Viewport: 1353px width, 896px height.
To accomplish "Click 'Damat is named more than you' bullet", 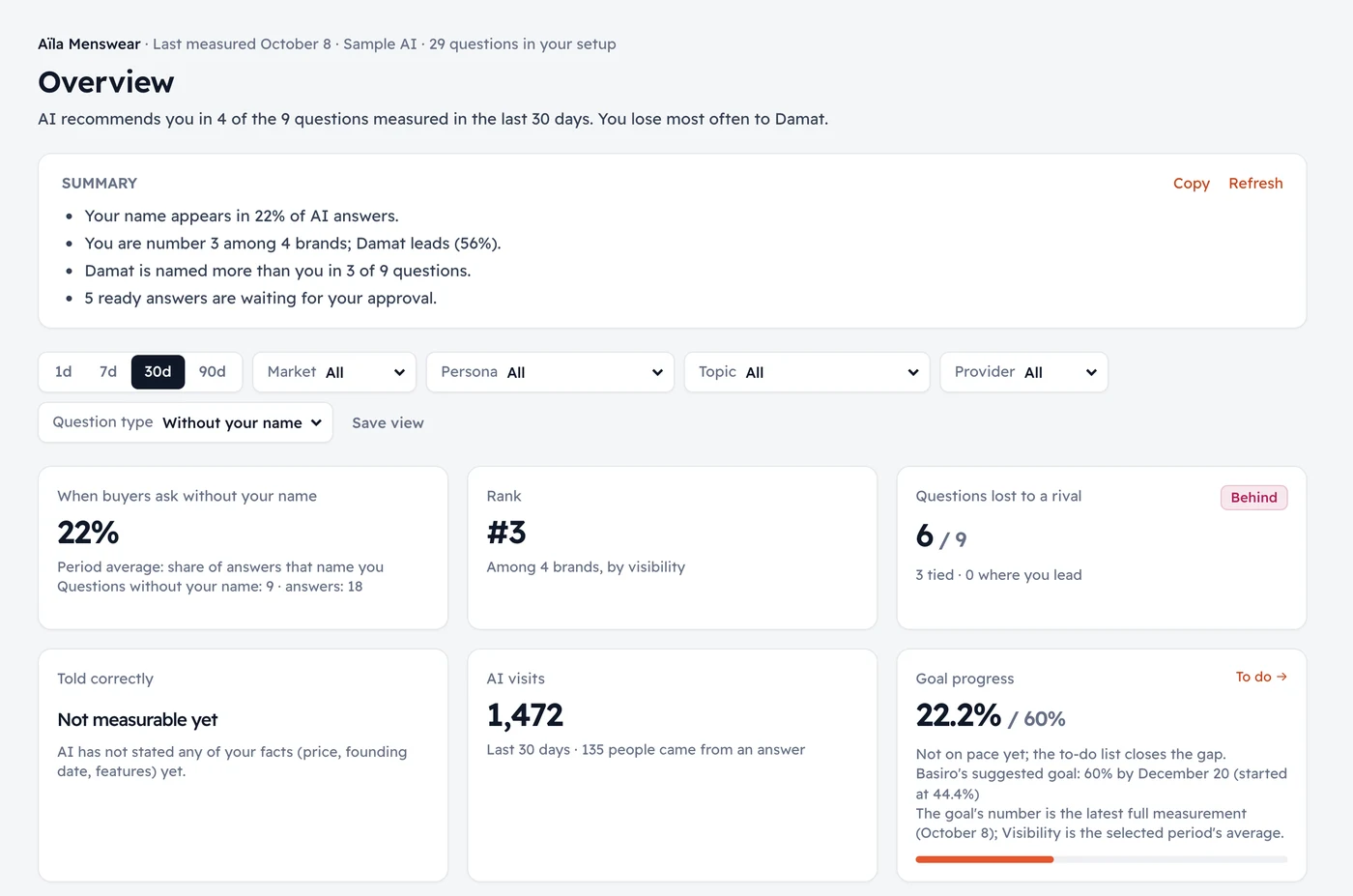I will point(277,272).
